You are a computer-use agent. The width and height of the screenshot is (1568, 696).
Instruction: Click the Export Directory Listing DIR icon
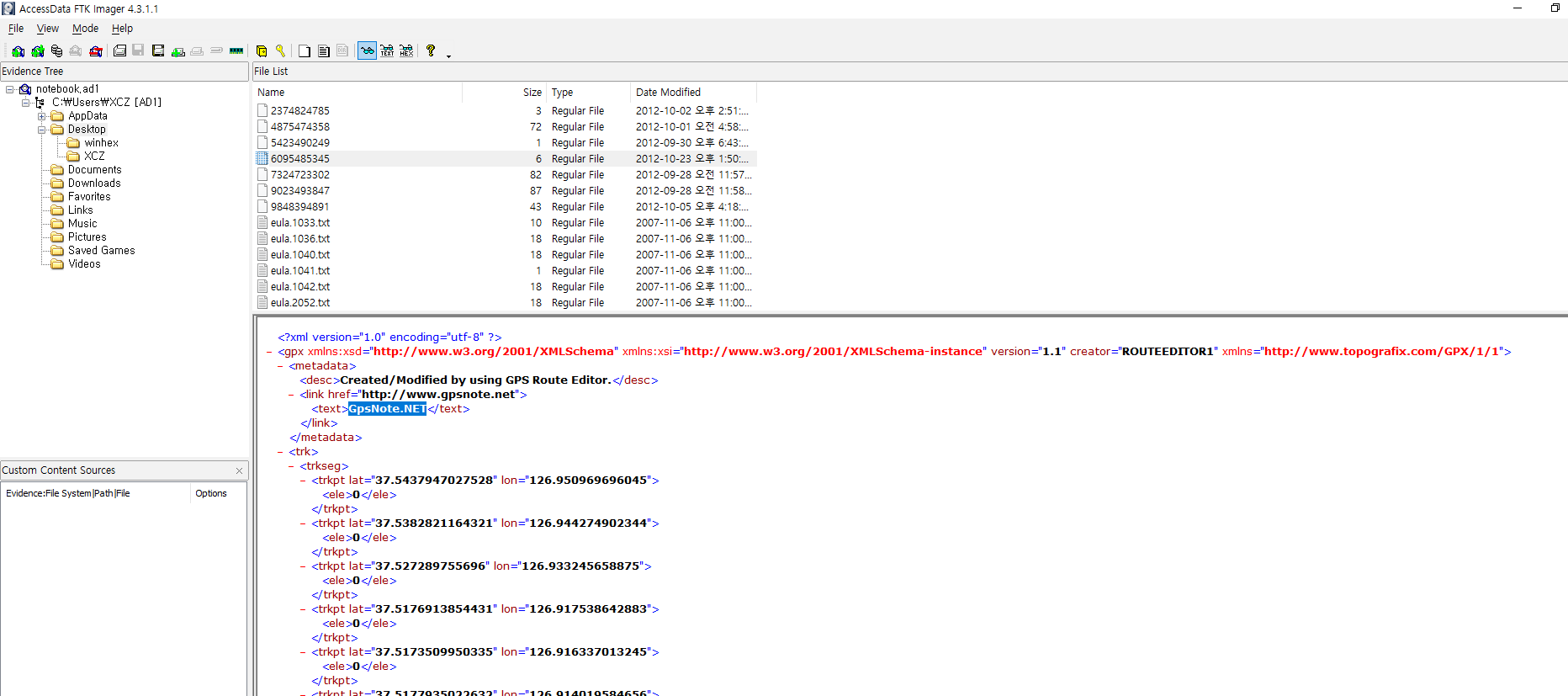pos(342,51)
